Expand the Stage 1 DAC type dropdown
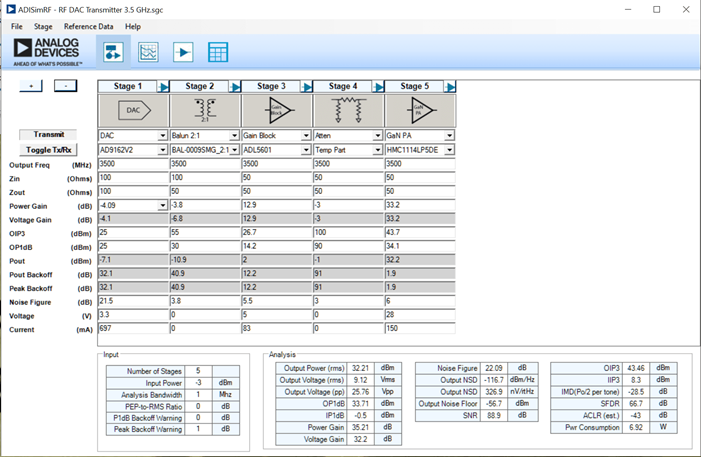701x457 pixels. 162,135
